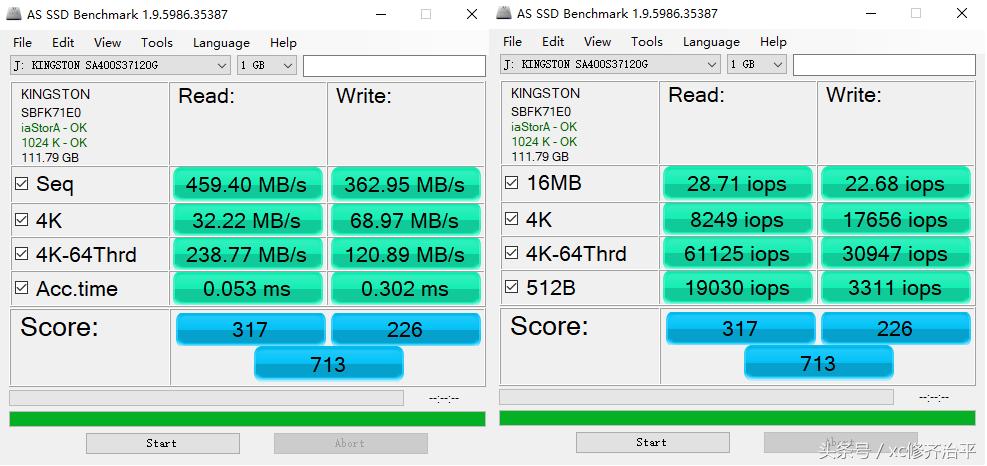
Task: Close the left AS SSD Benchmark window
Action: pyautogui.click(x=471, y=14)
